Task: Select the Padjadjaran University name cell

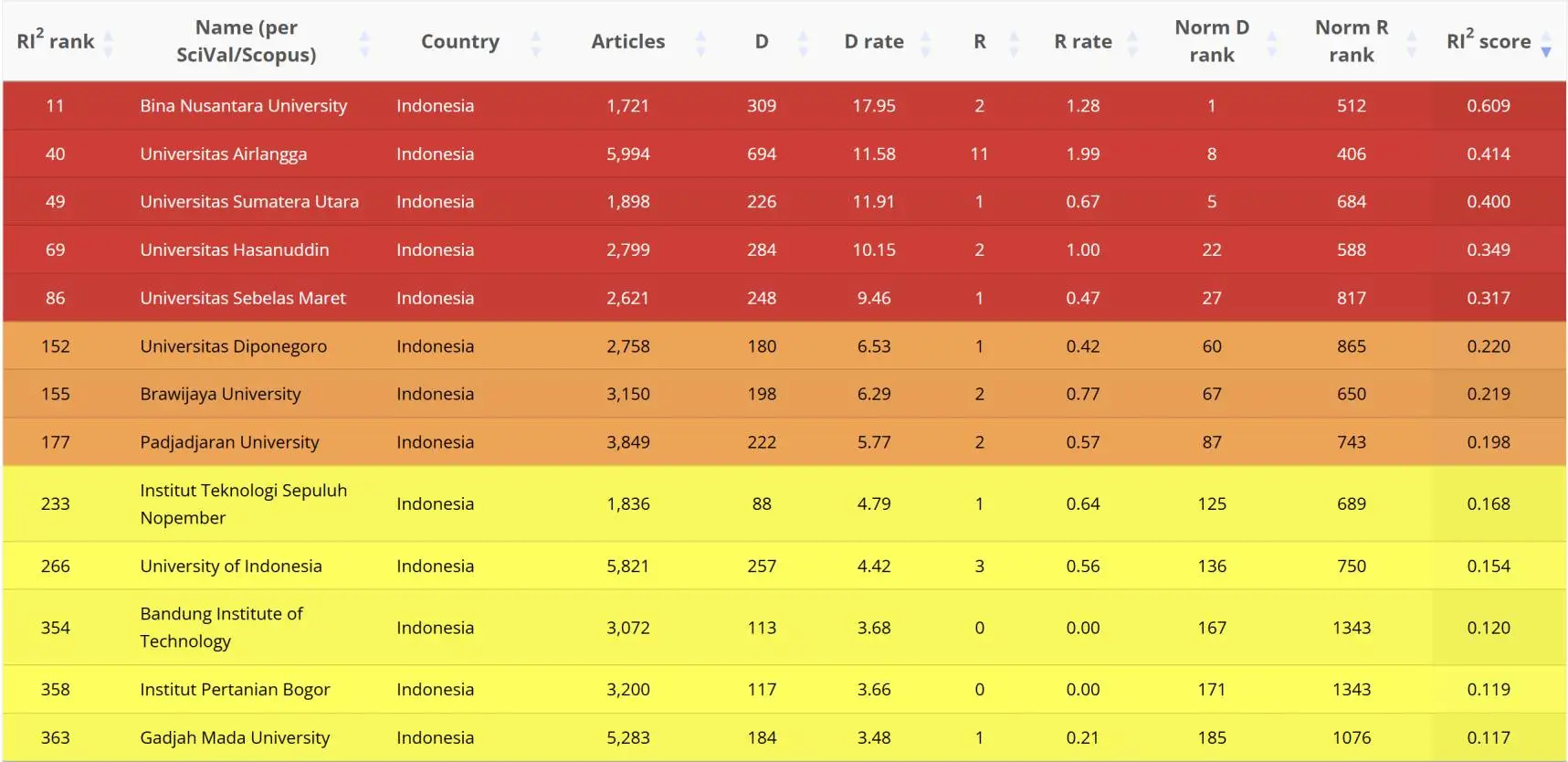Action: (x=229, y=442)
